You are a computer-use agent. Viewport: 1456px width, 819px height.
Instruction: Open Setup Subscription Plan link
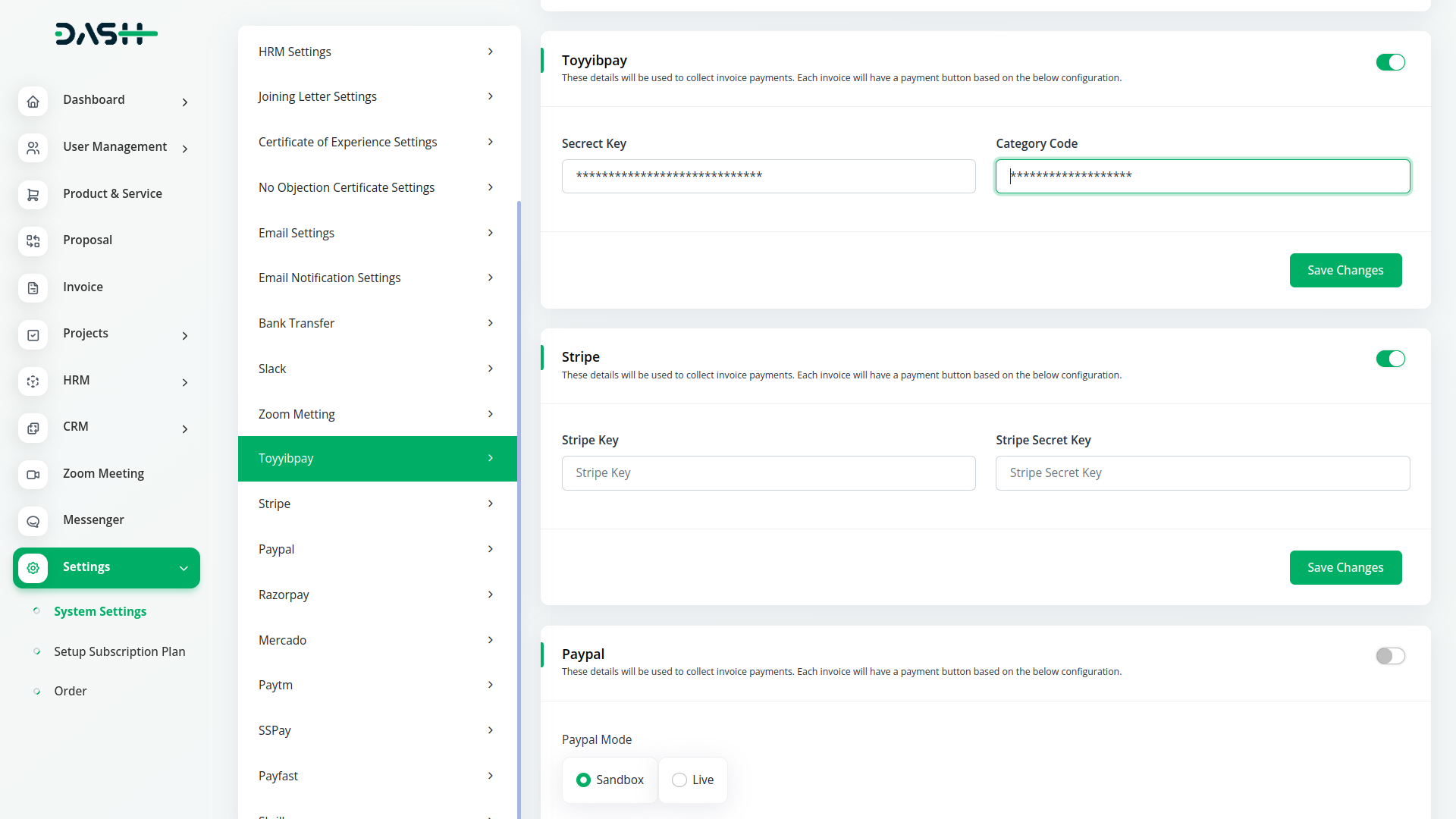pyautogui.click(x=119, y=651)
